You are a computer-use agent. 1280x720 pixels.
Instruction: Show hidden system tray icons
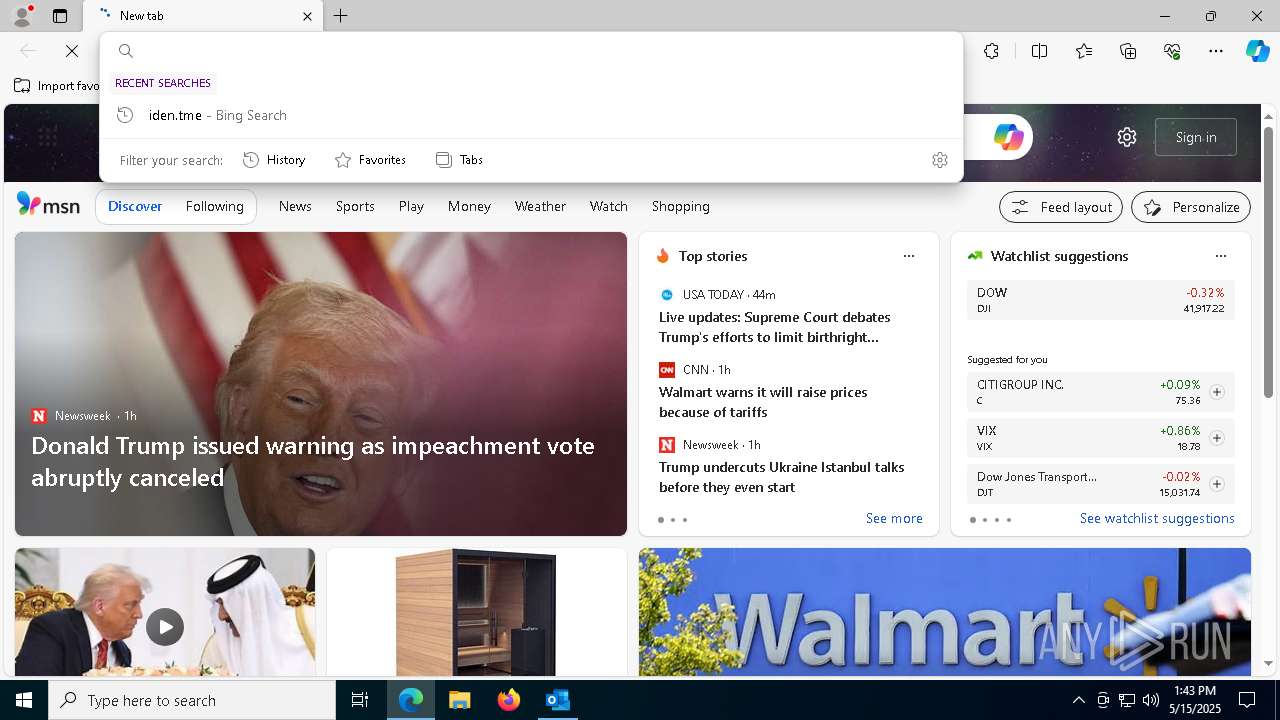[1078, 700]
